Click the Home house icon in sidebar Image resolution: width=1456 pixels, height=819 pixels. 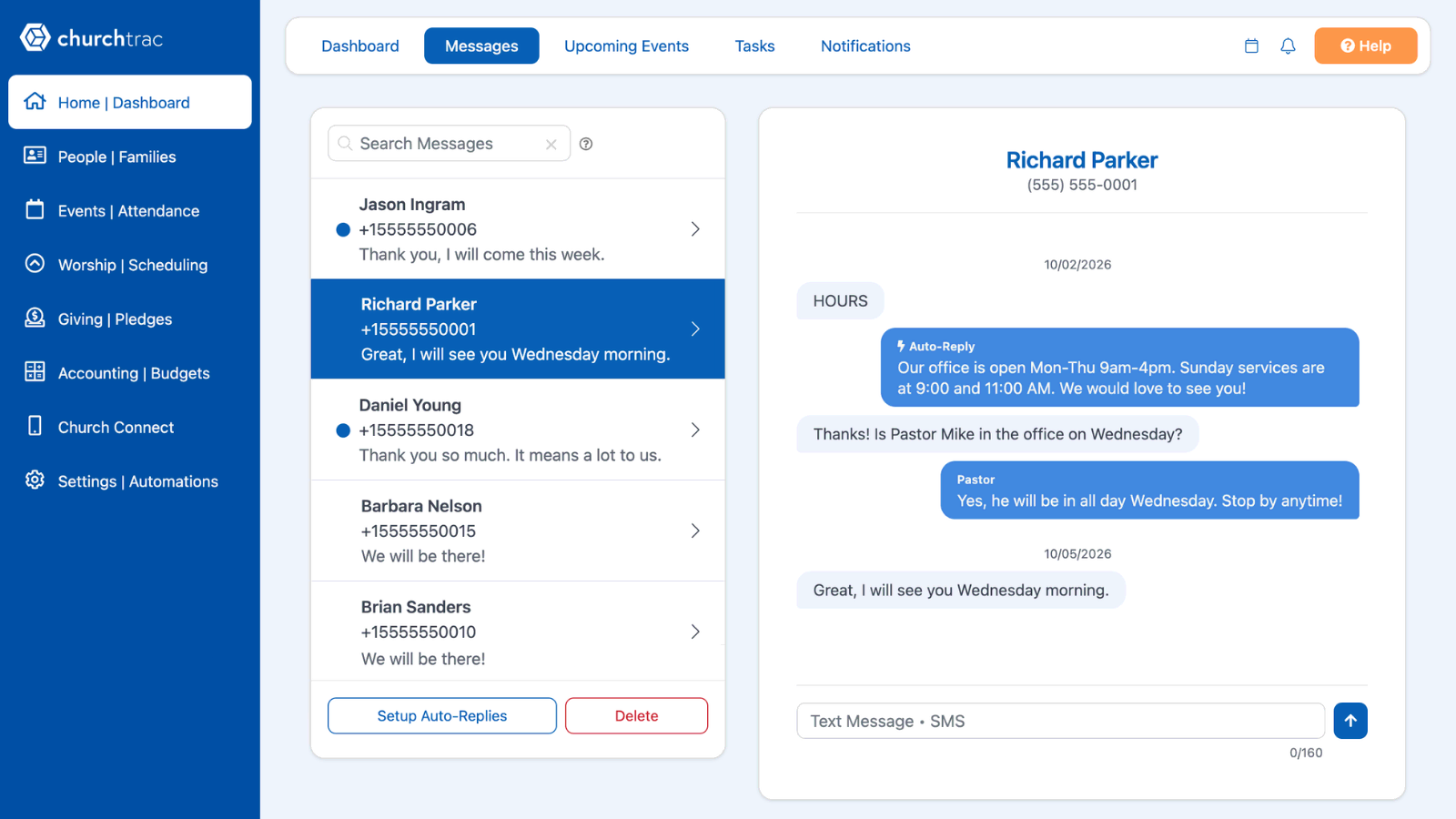click(35, 102)
